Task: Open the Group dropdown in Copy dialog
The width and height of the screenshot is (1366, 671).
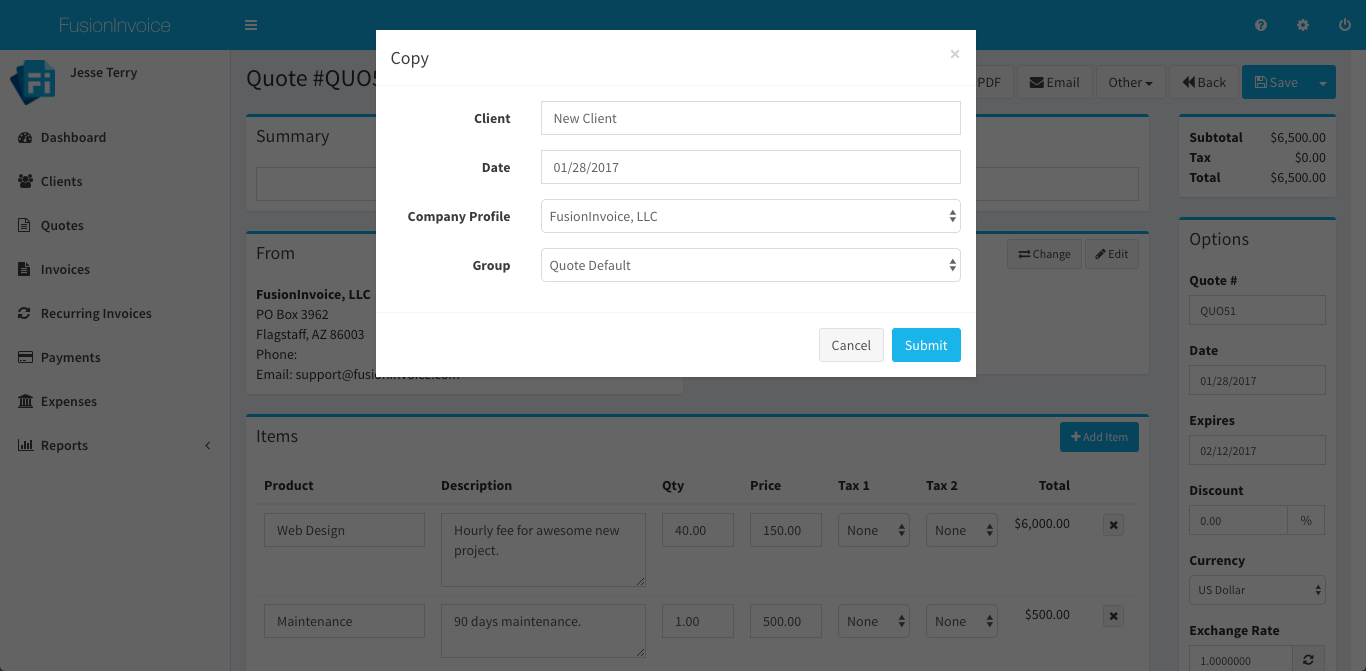Action: pyautogui.click(x=750, y=265)
